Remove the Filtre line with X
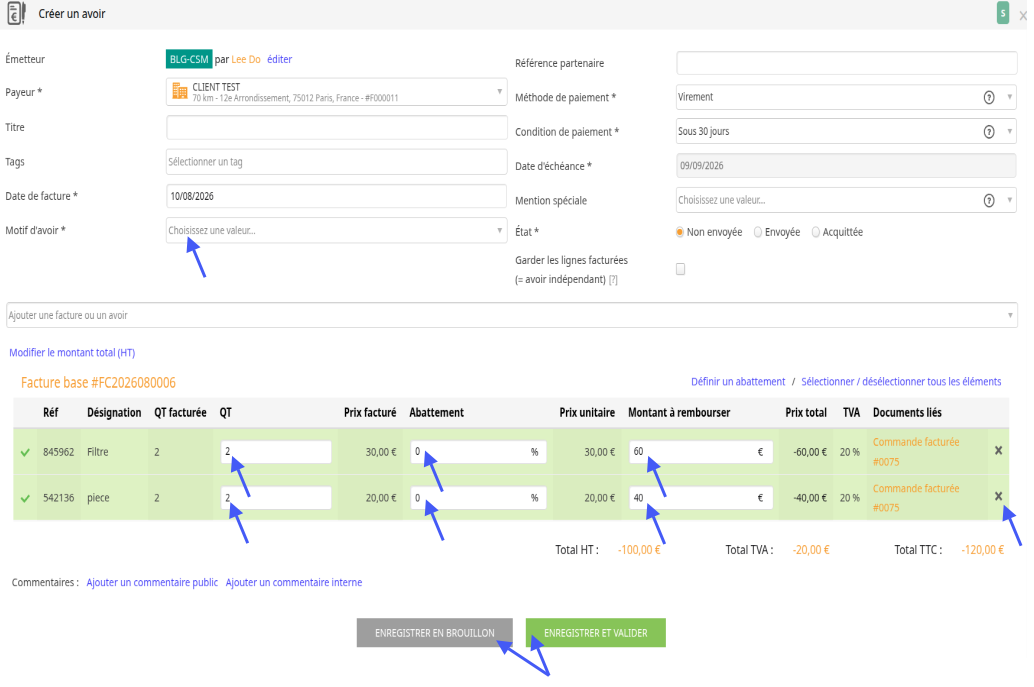This screenshot has width=1034, height=687. pos(998,450)
